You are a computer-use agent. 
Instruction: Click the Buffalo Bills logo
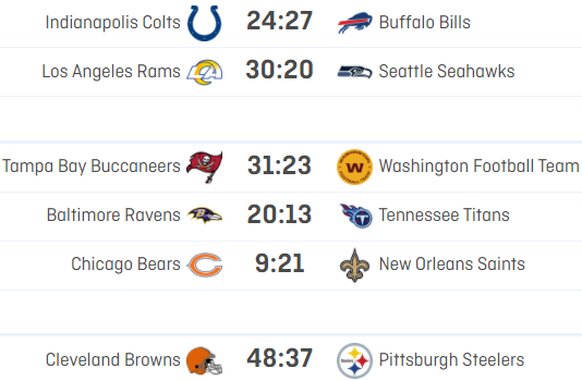(x=355, y=23)
